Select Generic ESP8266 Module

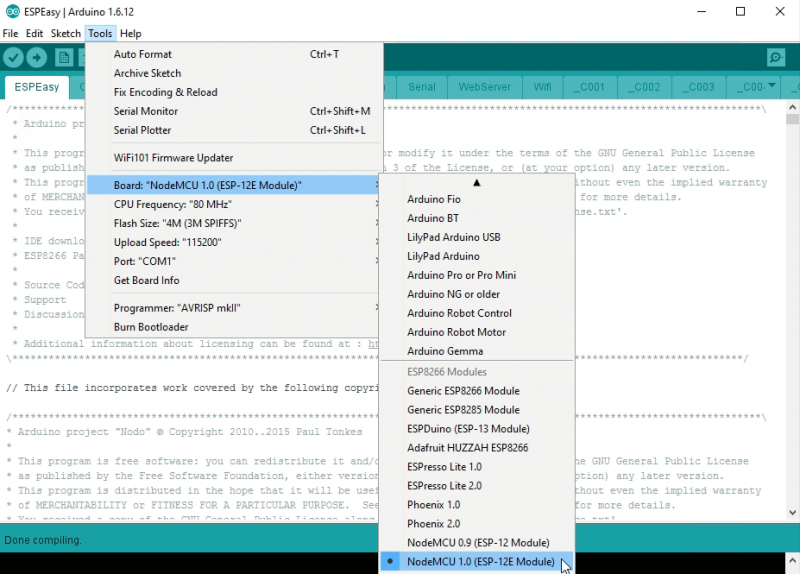[x=477, y=391]
